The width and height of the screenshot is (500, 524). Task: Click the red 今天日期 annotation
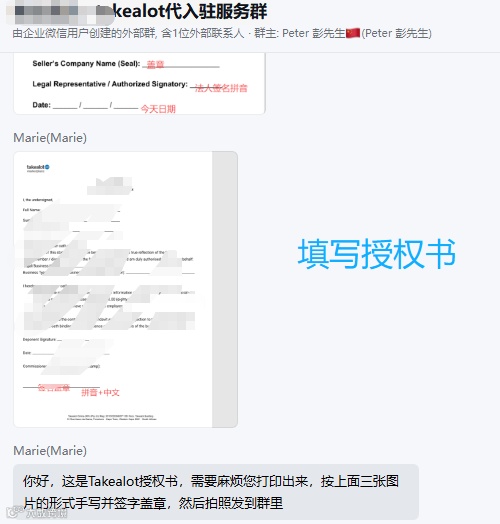click(x=158, y=109)
